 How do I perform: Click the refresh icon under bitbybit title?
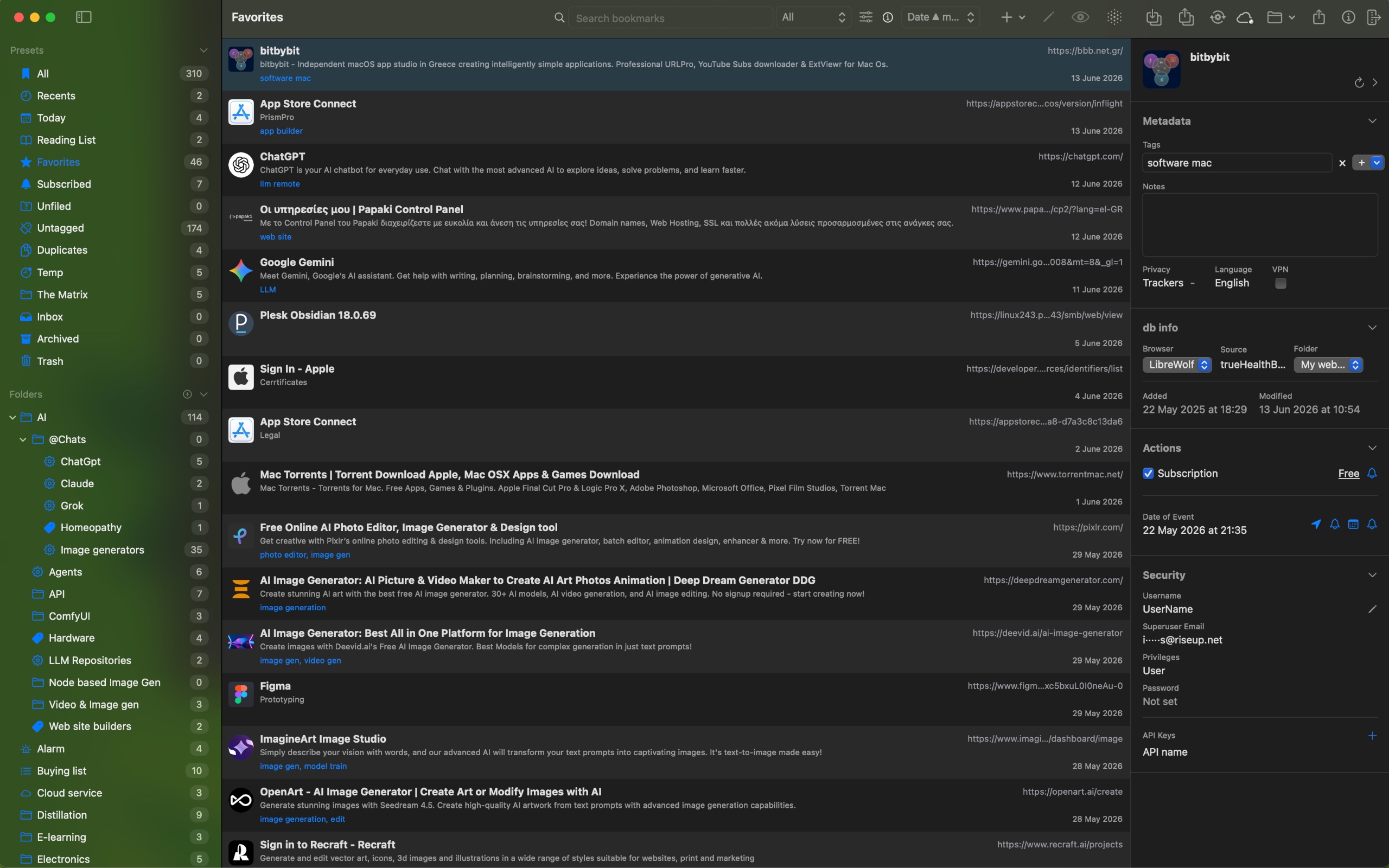[1359, 82]
